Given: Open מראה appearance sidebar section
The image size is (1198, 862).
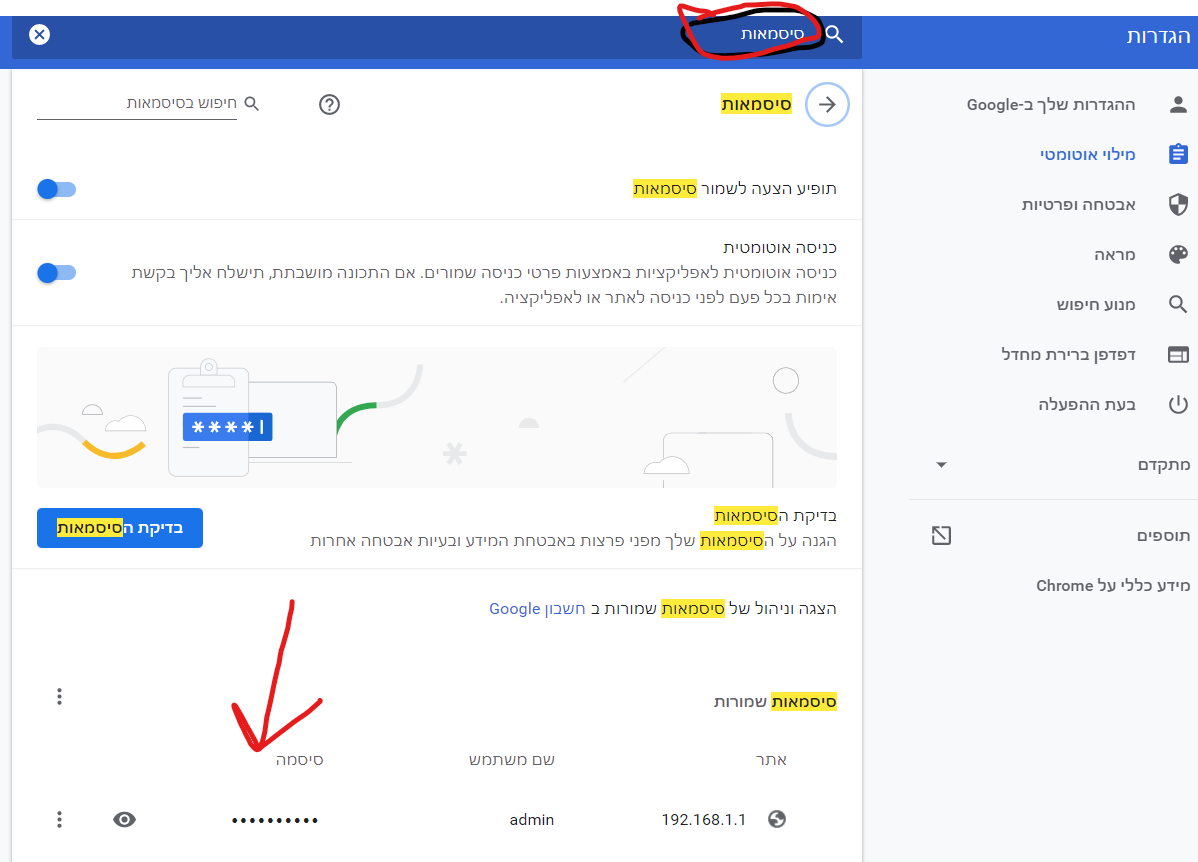Looking at the screenshot, I should [1115, 254].
